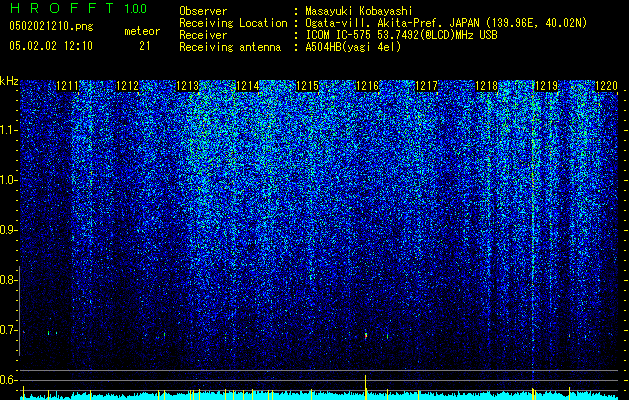Click the version number 1.0.0

136,9
